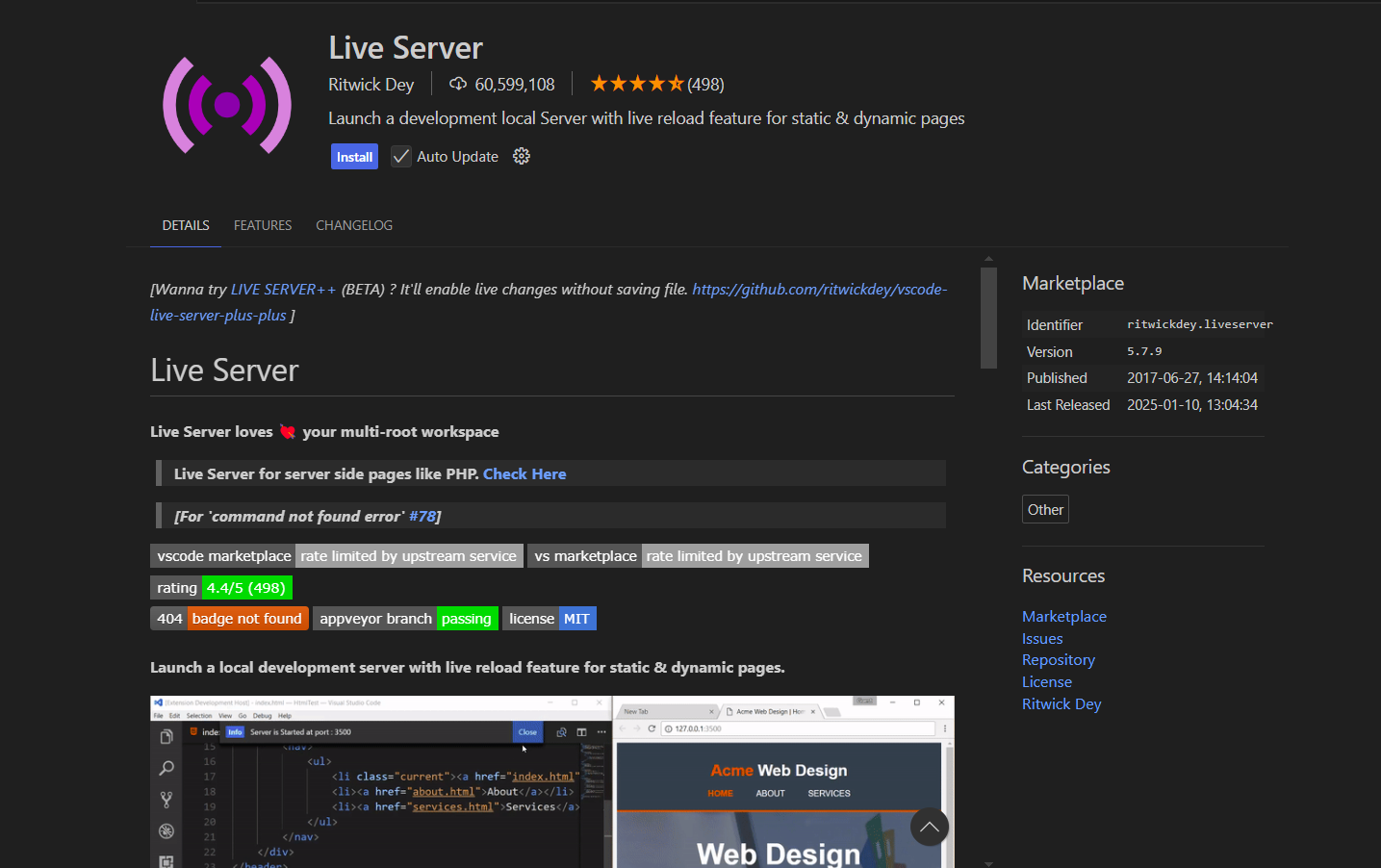Click the install count download cloud icon
This screenshot has width=1381, height=868.
point(458,84)
